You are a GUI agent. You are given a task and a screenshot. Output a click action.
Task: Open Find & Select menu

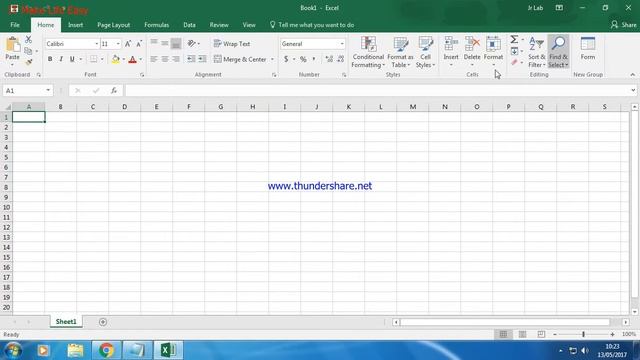558,52
